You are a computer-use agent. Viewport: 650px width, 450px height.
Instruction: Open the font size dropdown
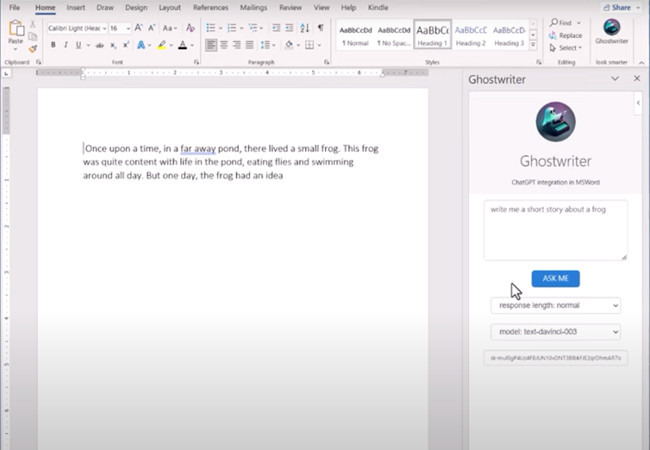(x=128, y=28)
